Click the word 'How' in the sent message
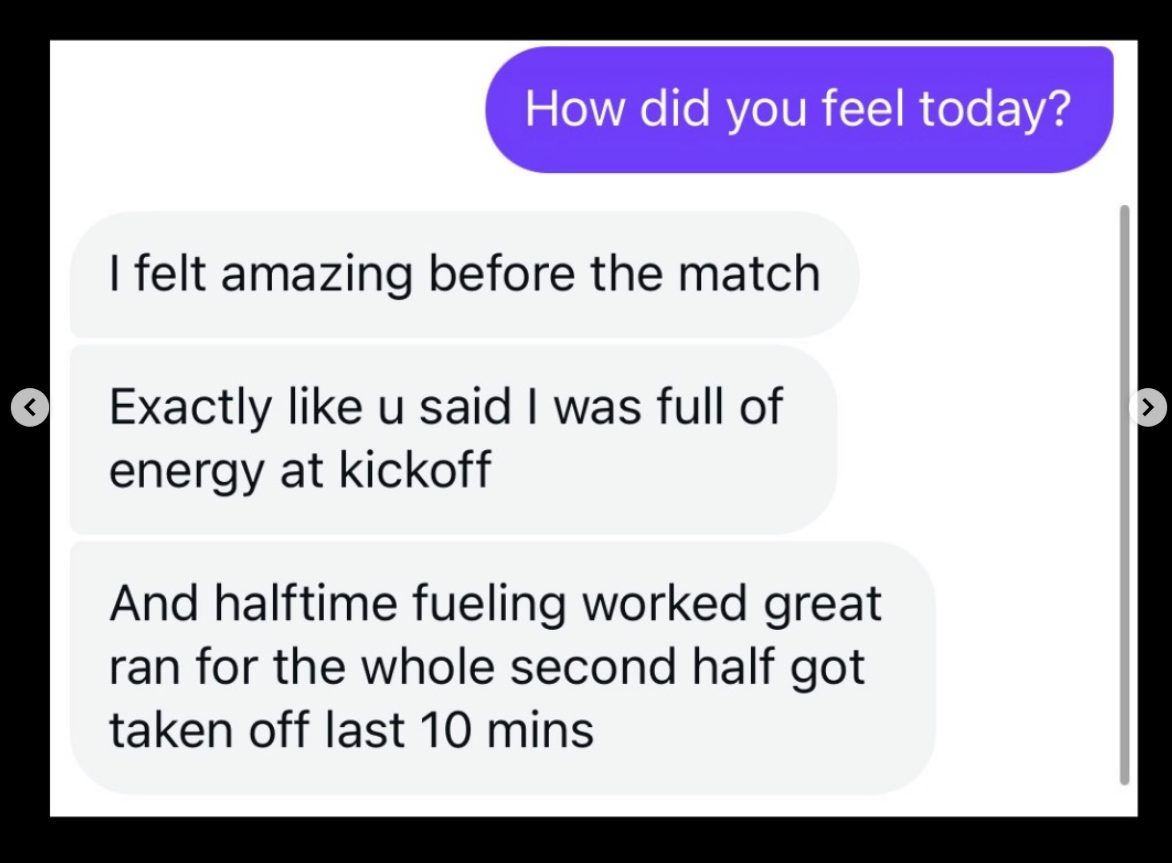This screenshot has height=863, width=1172. (574, 108)
